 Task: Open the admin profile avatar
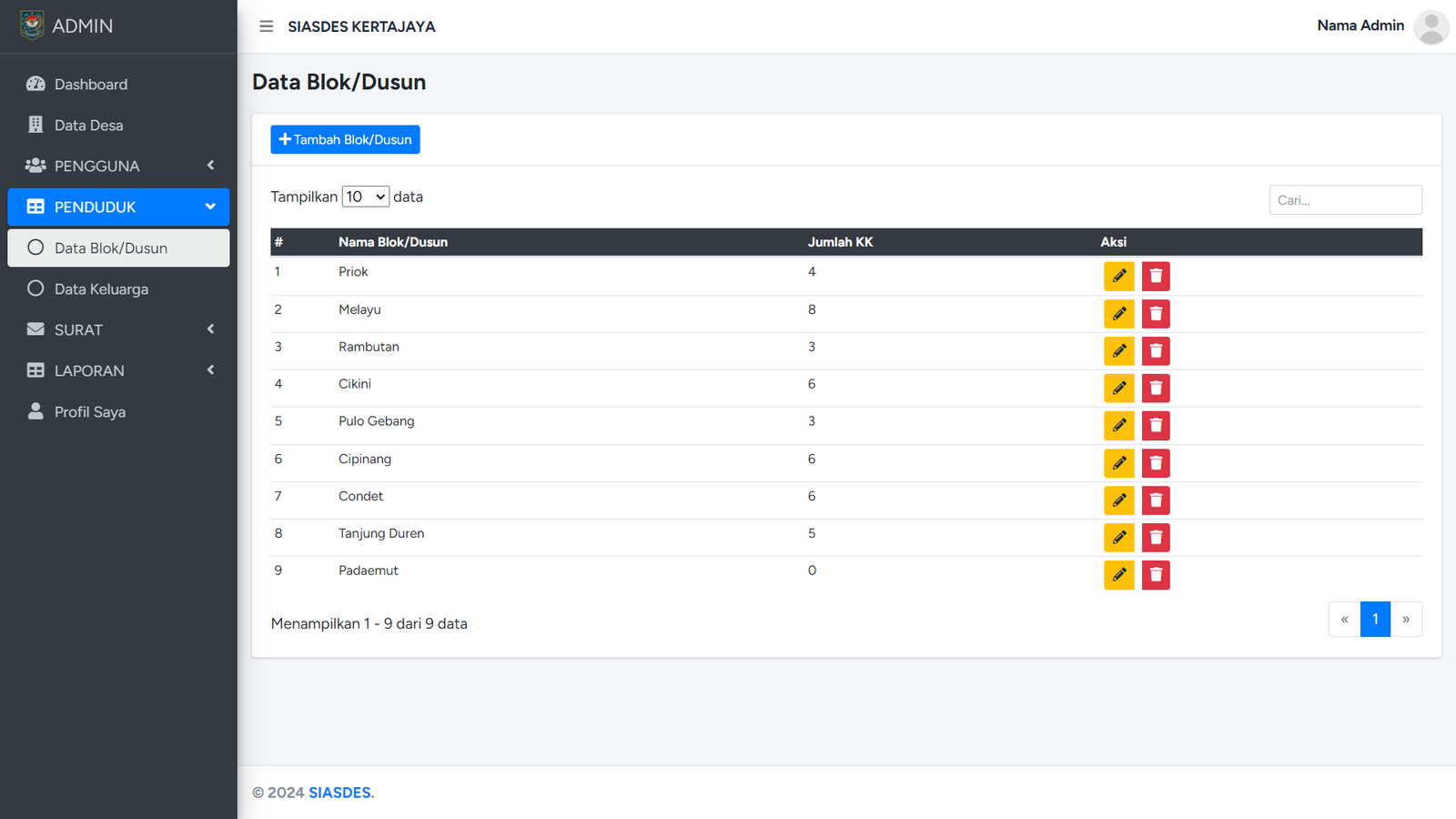pyautogui.click(x=1431, y=26)
